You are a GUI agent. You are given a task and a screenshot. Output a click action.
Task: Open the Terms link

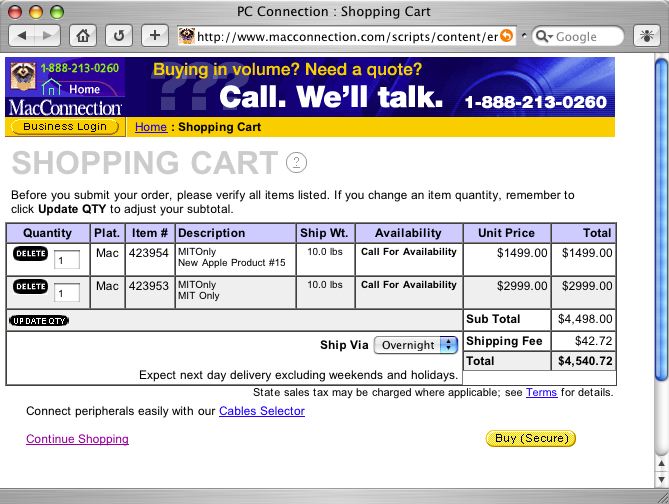click(541, 392)
